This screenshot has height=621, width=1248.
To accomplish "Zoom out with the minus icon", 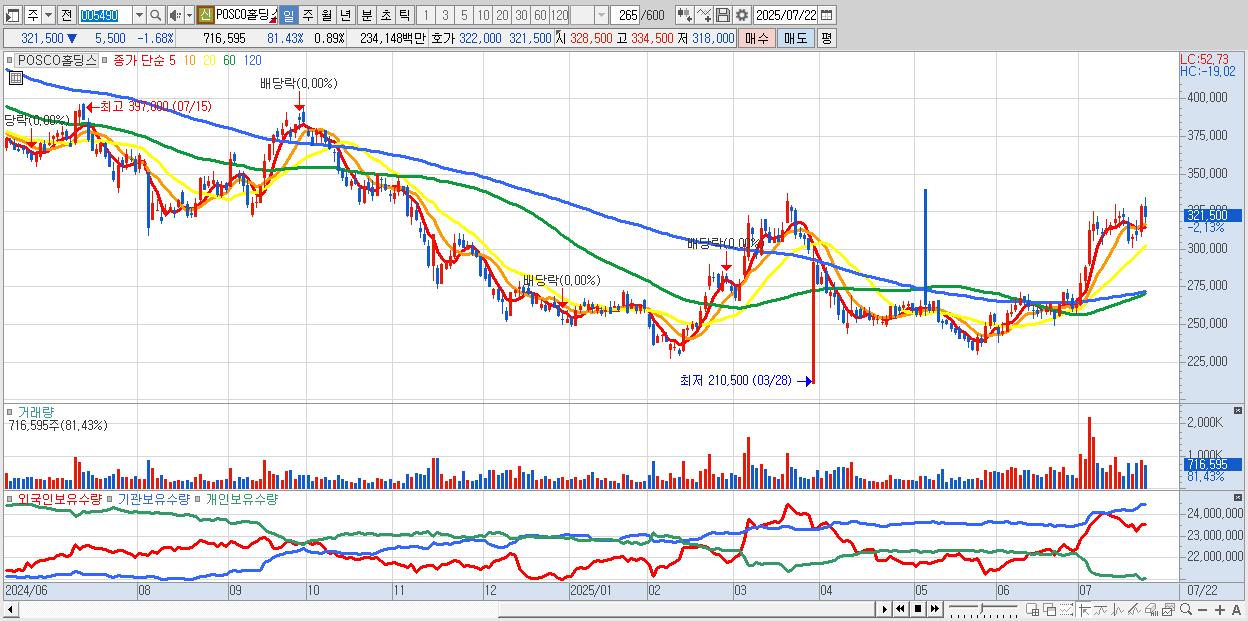I will [x=1202, y=610].
